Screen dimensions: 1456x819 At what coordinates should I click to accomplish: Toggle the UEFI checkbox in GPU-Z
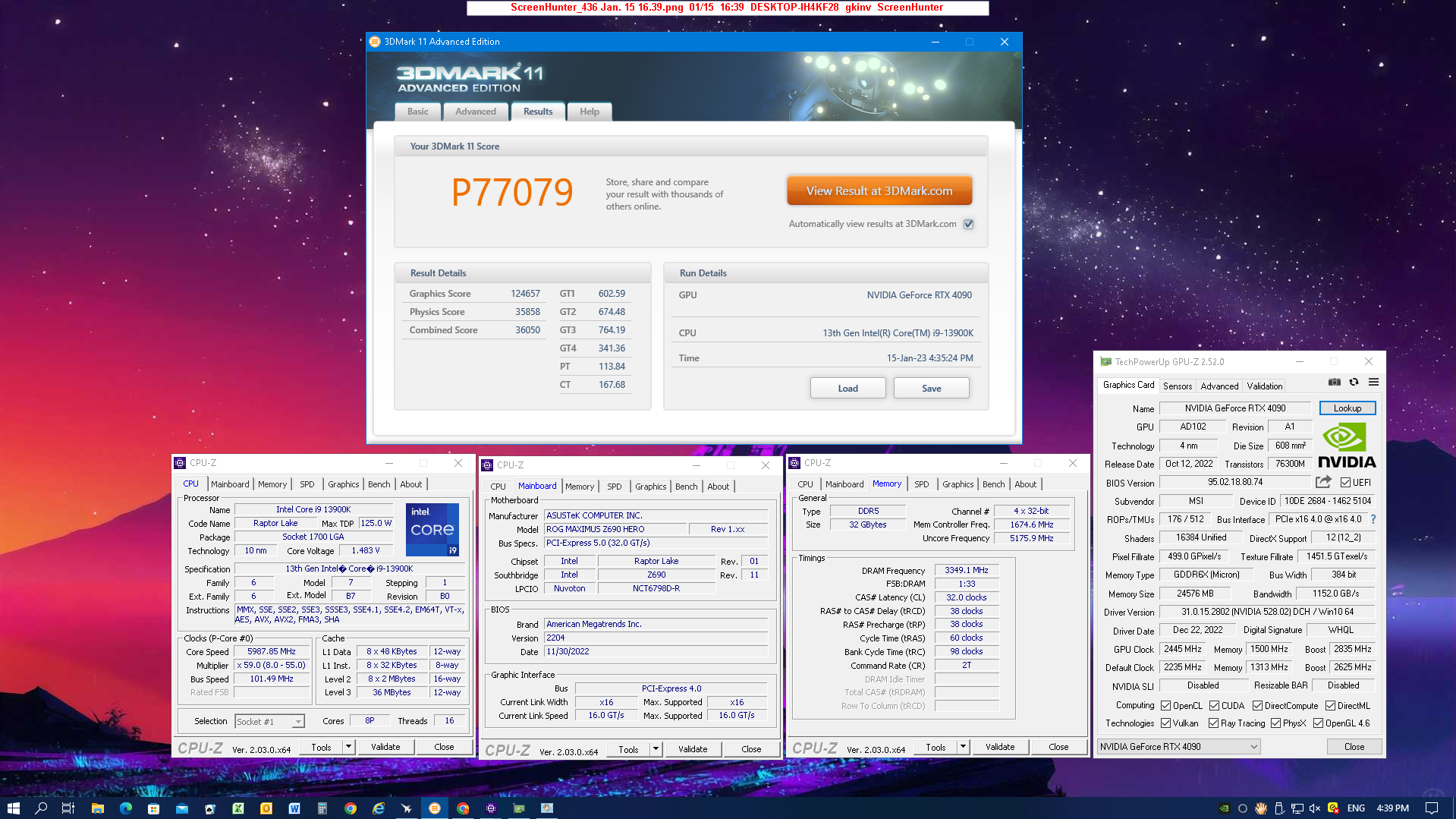[1345, 482]
